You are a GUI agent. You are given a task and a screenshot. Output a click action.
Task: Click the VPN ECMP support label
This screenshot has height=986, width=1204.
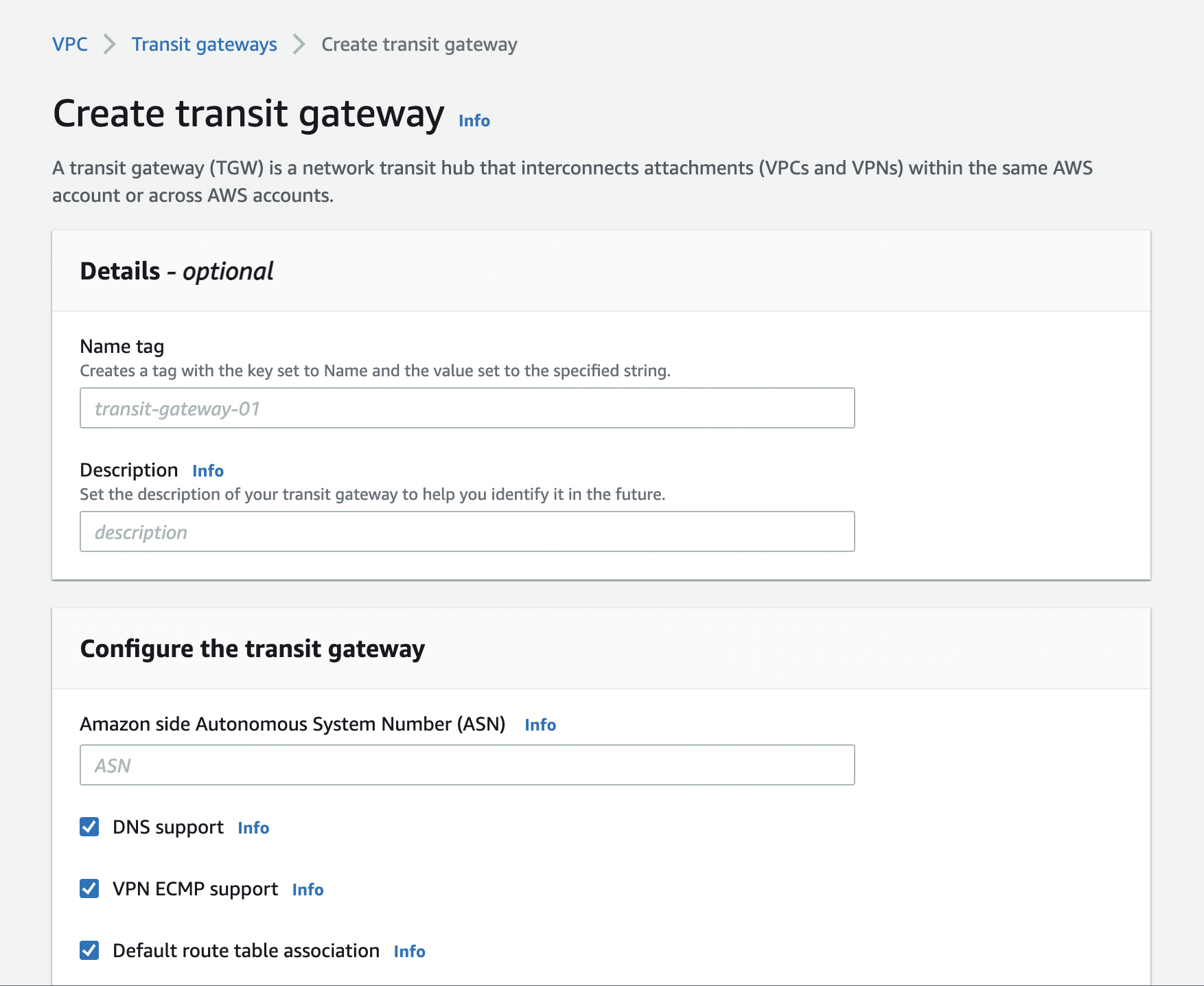click(x=195, y=889)
